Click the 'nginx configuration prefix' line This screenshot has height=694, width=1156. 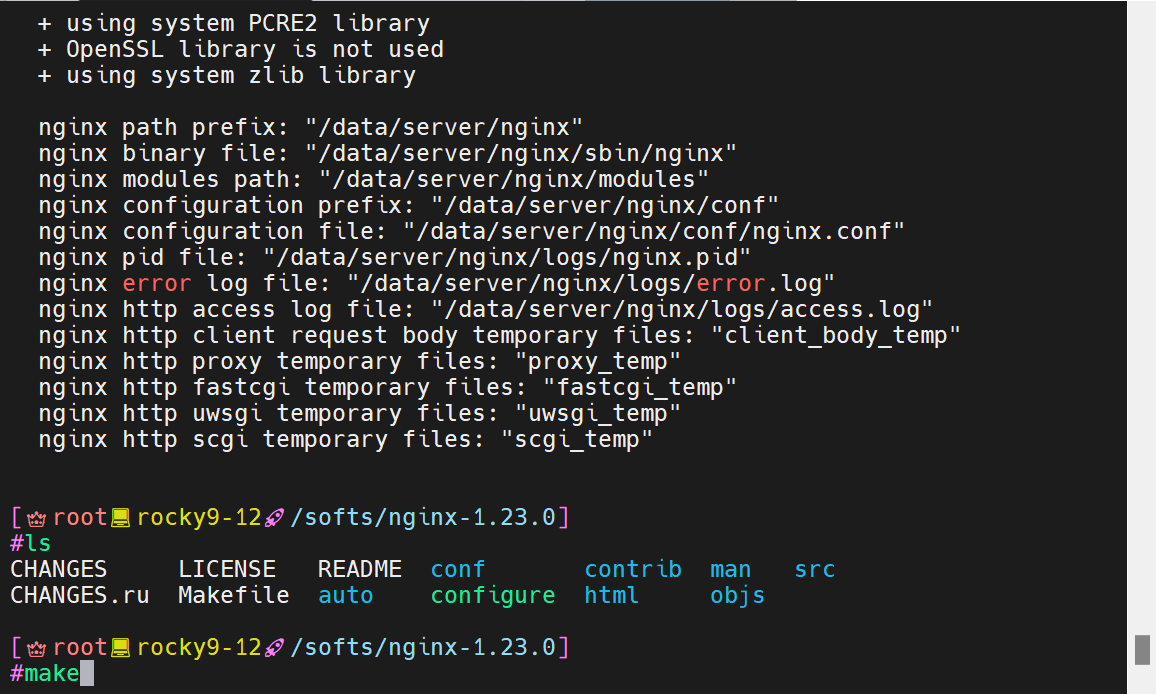pyautogui.click(x=408, y=205)
